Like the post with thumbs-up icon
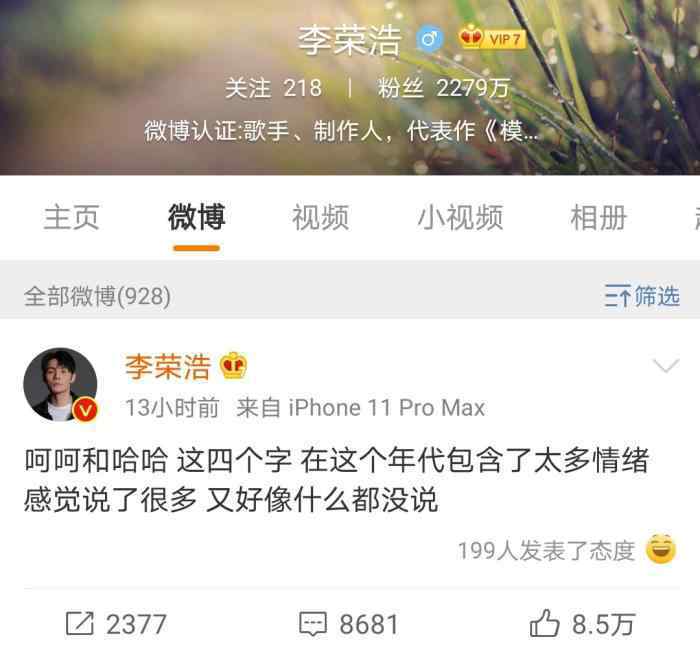 pos(544,623)
